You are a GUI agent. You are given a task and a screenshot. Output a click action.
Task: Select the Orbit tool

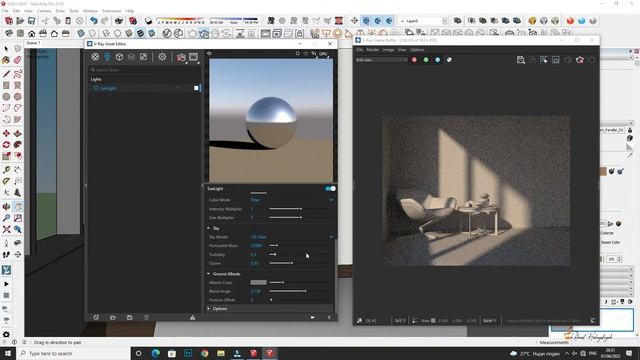click(x=6, y=207)
